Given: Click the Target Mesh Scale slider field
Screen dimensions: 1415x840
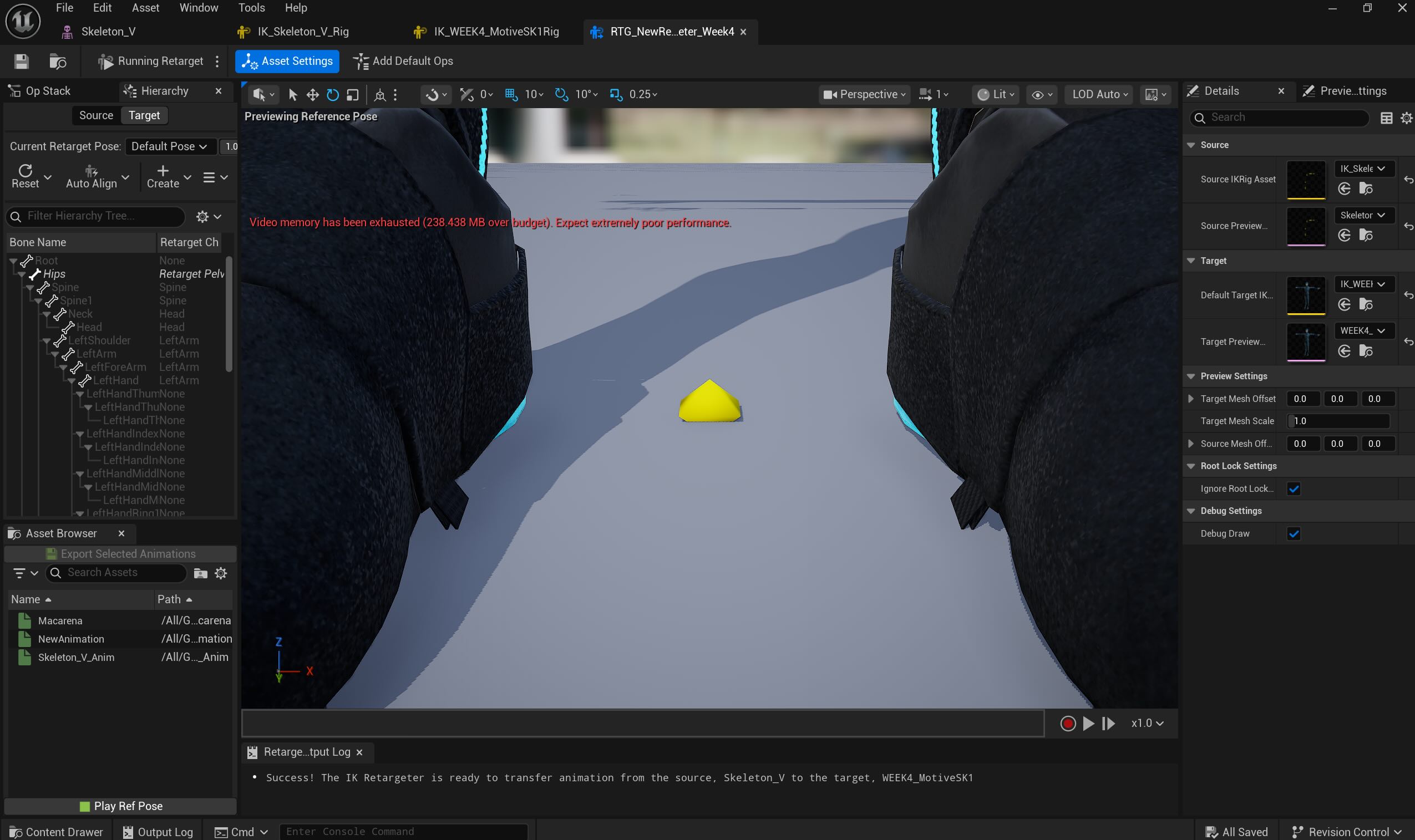Looking at the screenshot, I should coord(1338,421).
